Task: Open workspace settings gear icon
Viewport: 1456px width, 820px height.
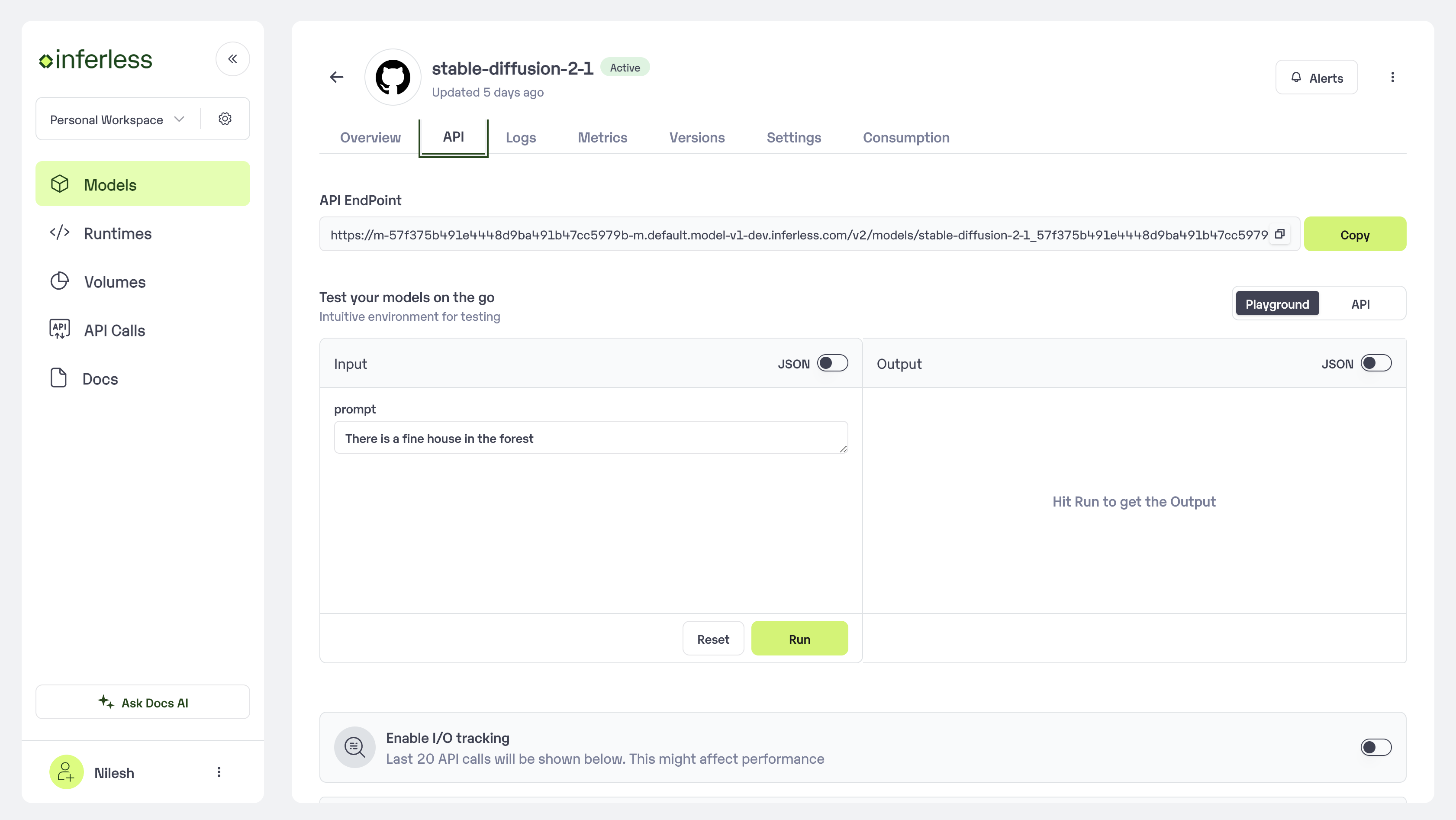Action: [x=225, y=119]
